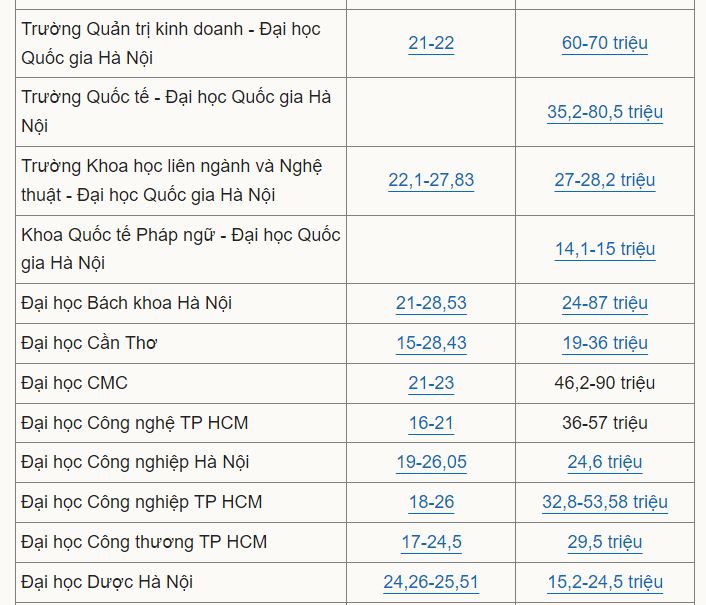Open the 21-23 score link for Đại học CMC
This screenshot has width=706, height=605.
pos(431,383)
